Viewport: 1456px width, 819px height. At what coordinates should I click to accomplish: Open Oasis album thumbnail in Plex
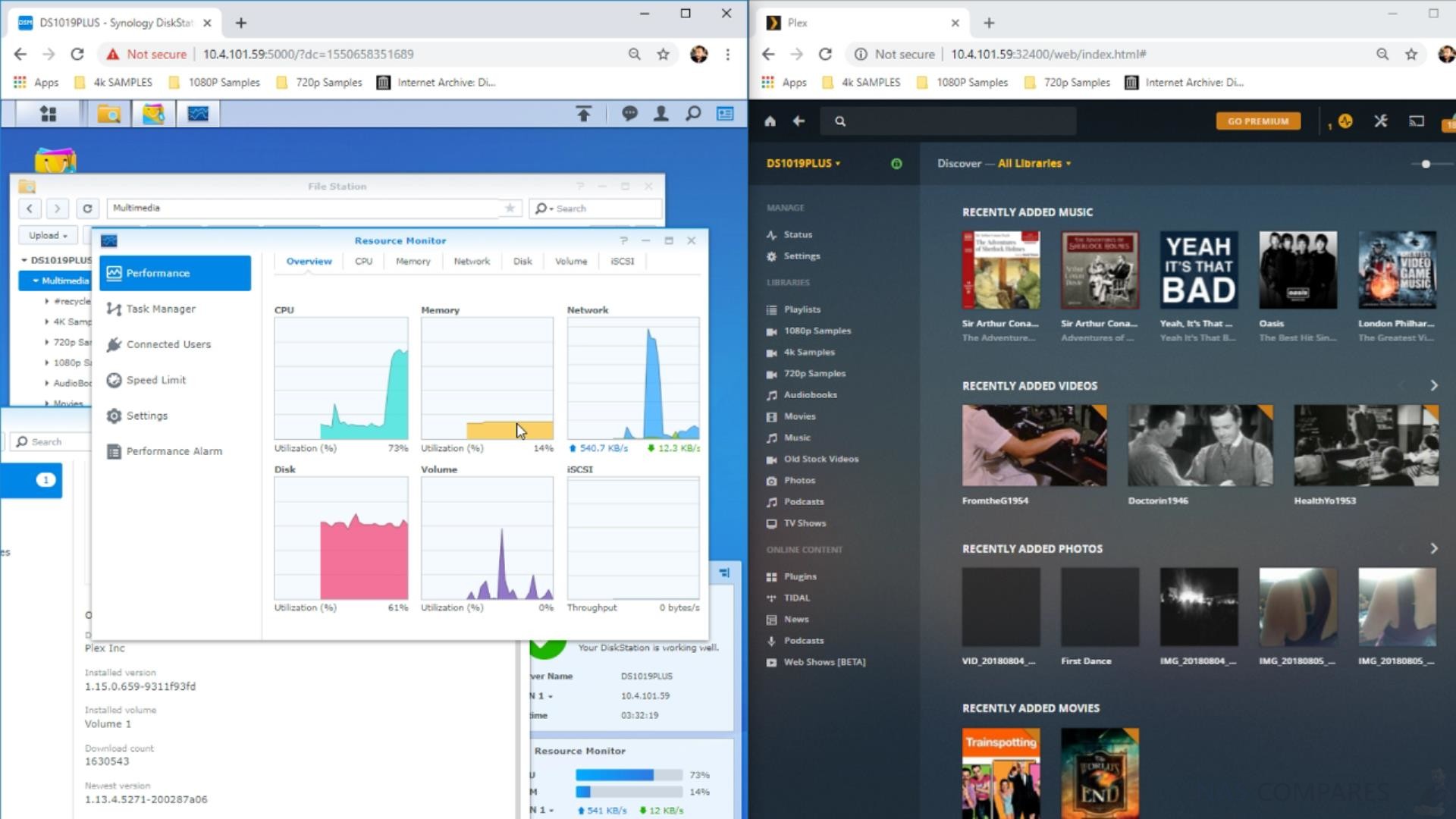(1298, 270)
